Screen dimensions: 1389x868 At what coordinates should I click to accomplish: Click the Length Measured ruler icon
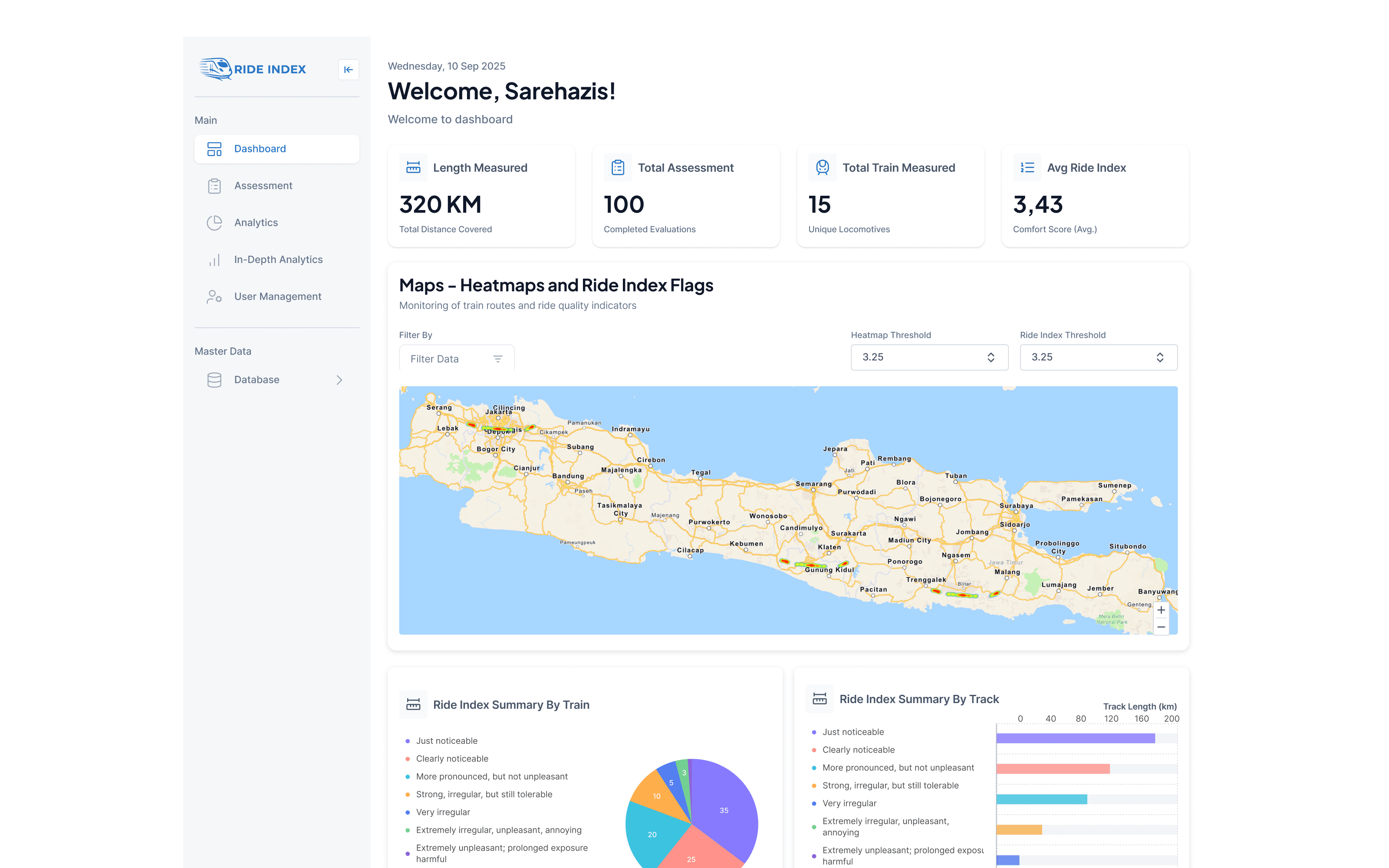(413, 168)
